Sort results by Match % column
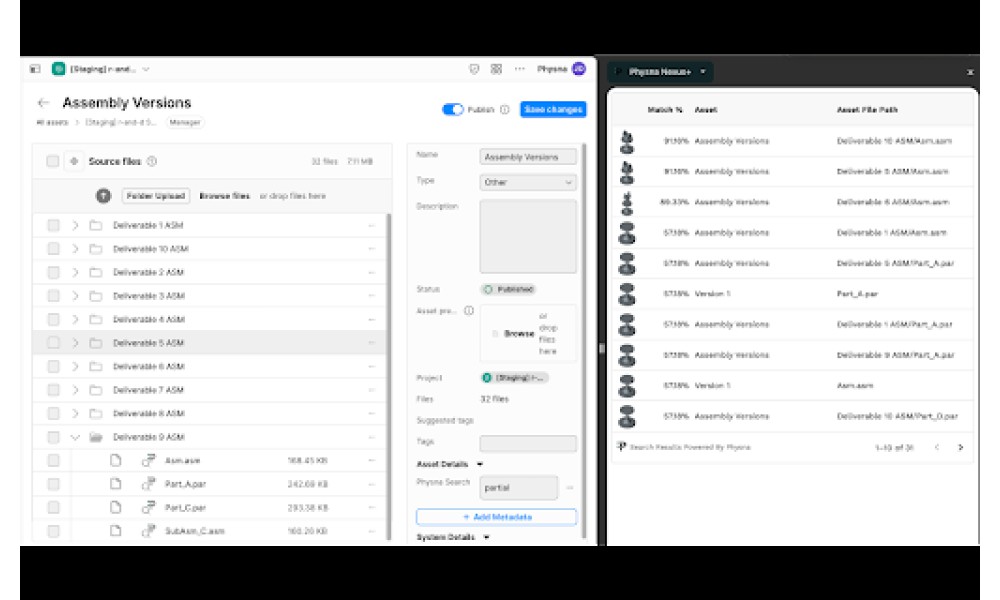Image resolution: width=1000 pixels, height=600 pixels. (x=665, y=110)
